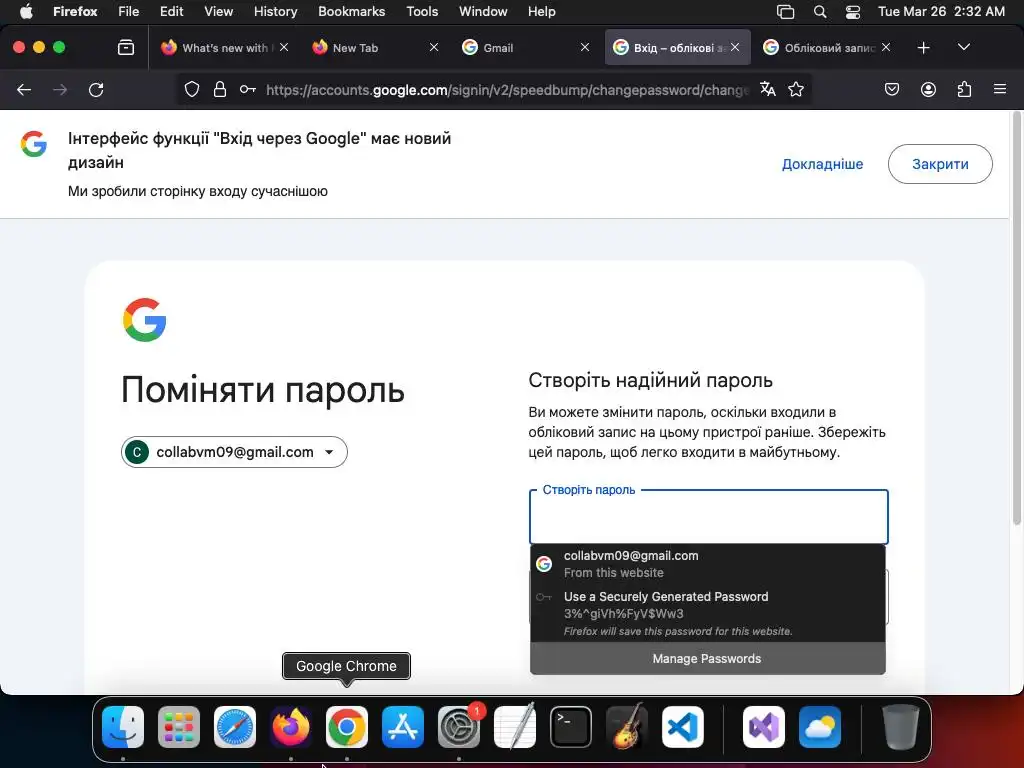Expand the collabvm09@gmail.com account selector
Screen dimensions: 1024x768
click(234, 452)
